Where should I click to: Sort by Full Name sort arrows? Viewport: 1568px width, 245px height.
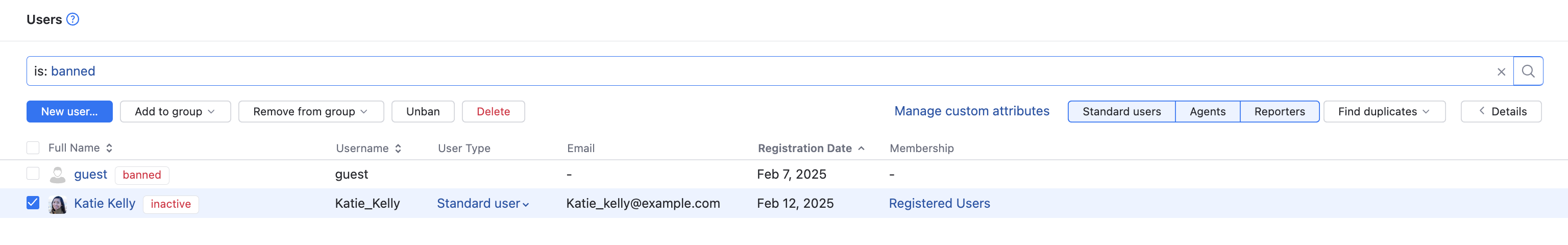110,148
